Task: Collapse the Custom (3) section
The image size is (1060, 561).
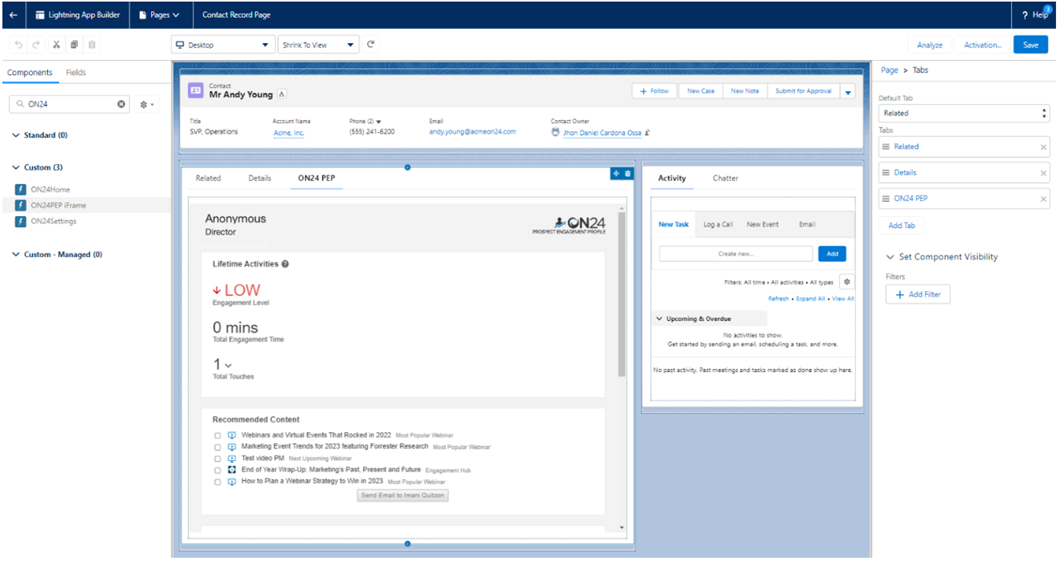Action: coord(16,168)
